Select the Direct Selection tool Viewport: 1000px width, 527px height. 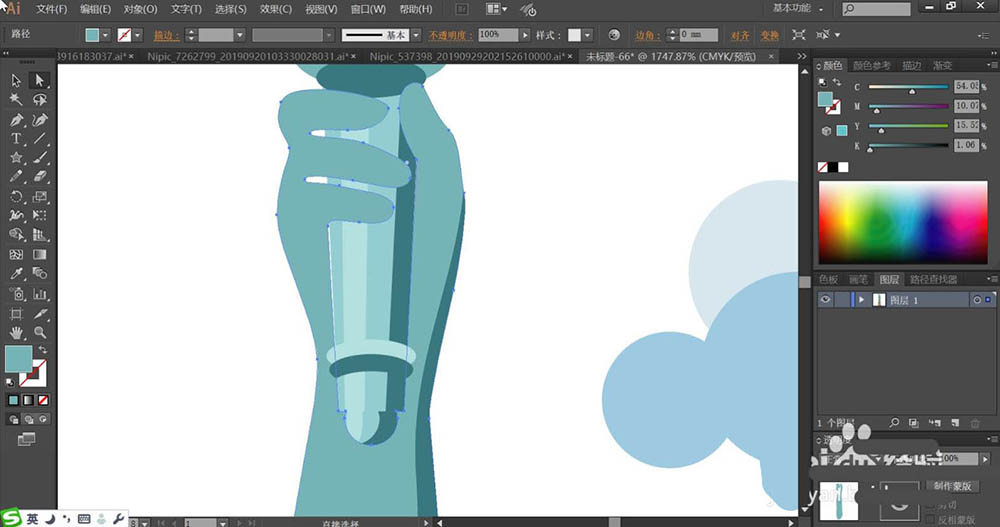click(40, 80)
